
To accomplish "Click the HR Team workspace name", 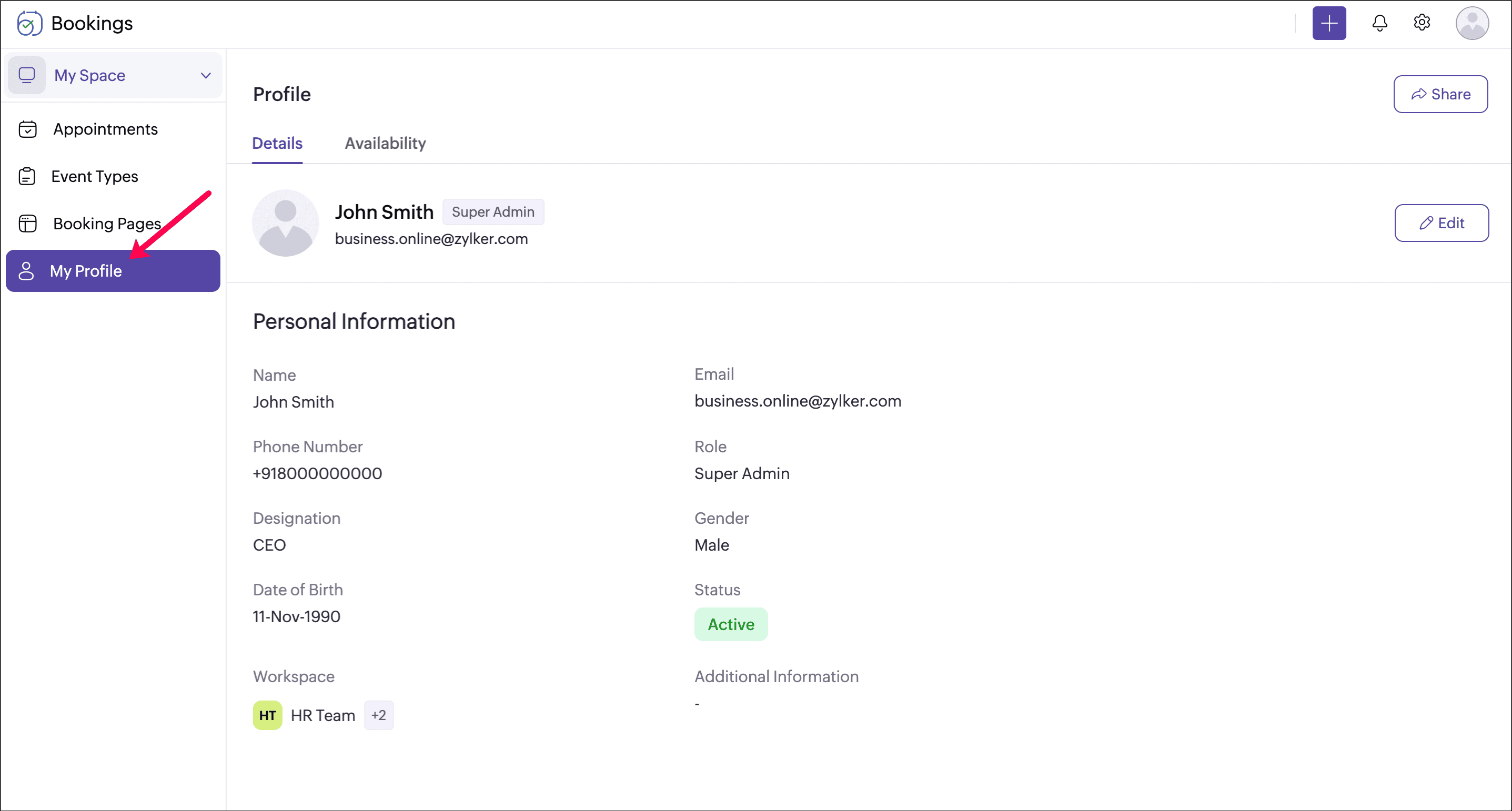I will pyautogui.click(x=323, y=715).
